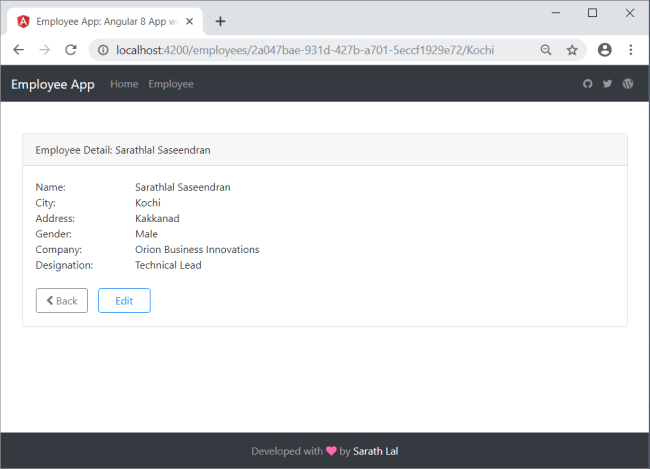Image resolution: width=650 pixels, height=469 pixels.
Task: Click the card header 'Employee Detail: Sarathlal Saseendran'
Action: (123, 150)
